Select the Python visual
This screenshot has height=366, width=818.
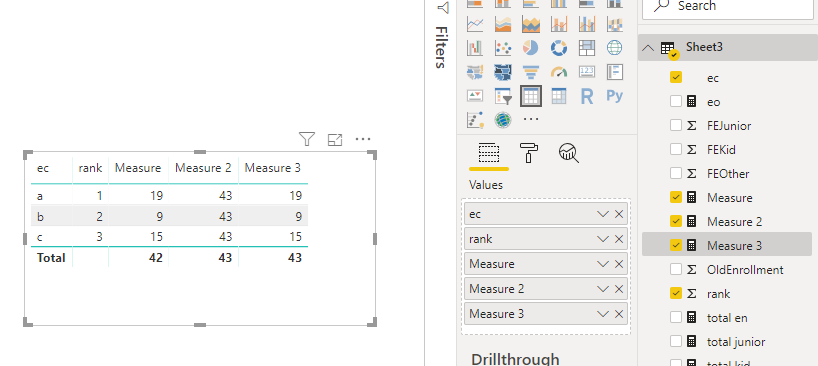coord(615,96)
